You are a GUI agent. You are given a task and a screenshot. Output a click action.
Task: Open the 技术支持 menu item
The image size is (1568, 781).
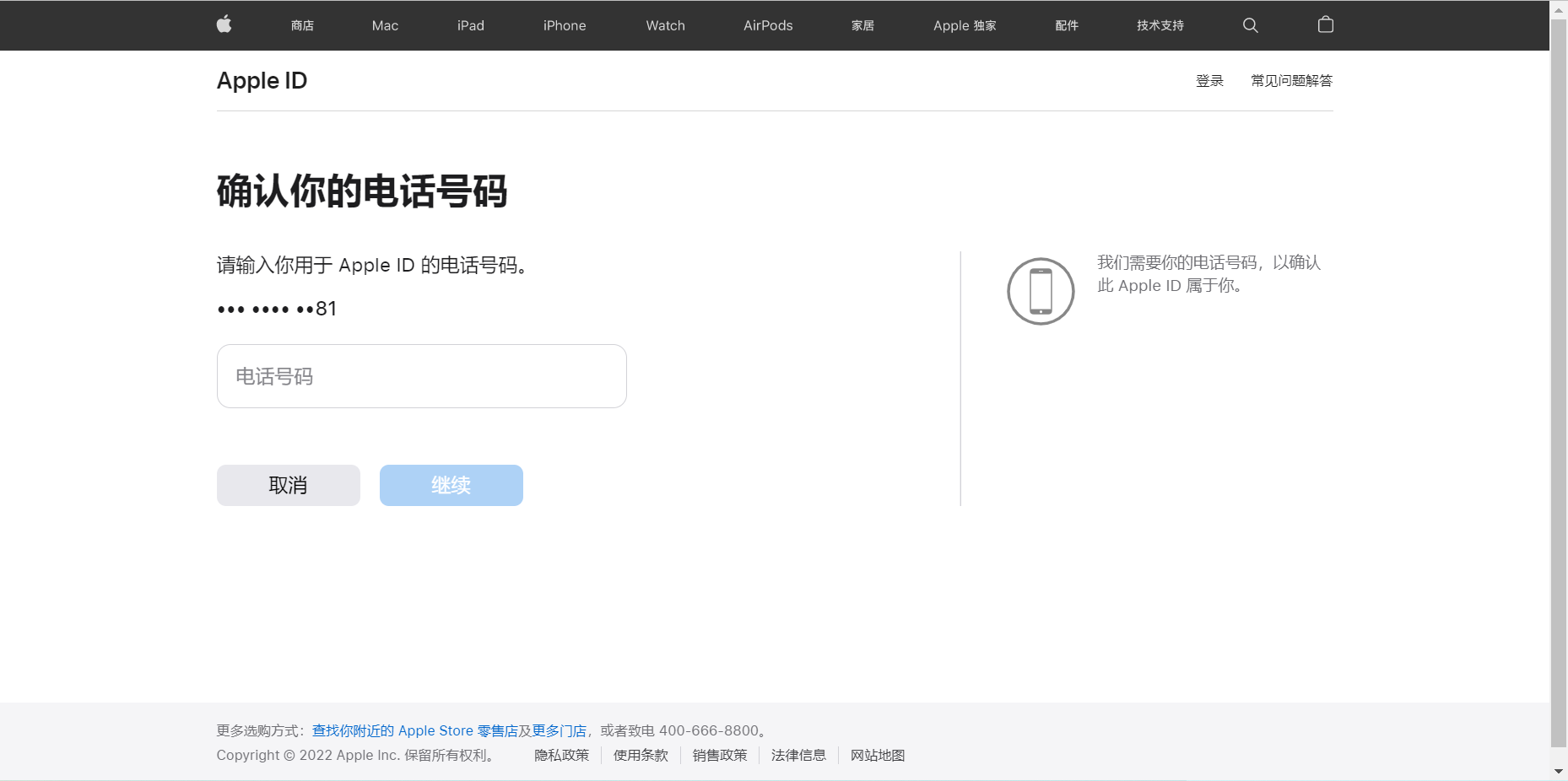click(x=1160, y=26)
